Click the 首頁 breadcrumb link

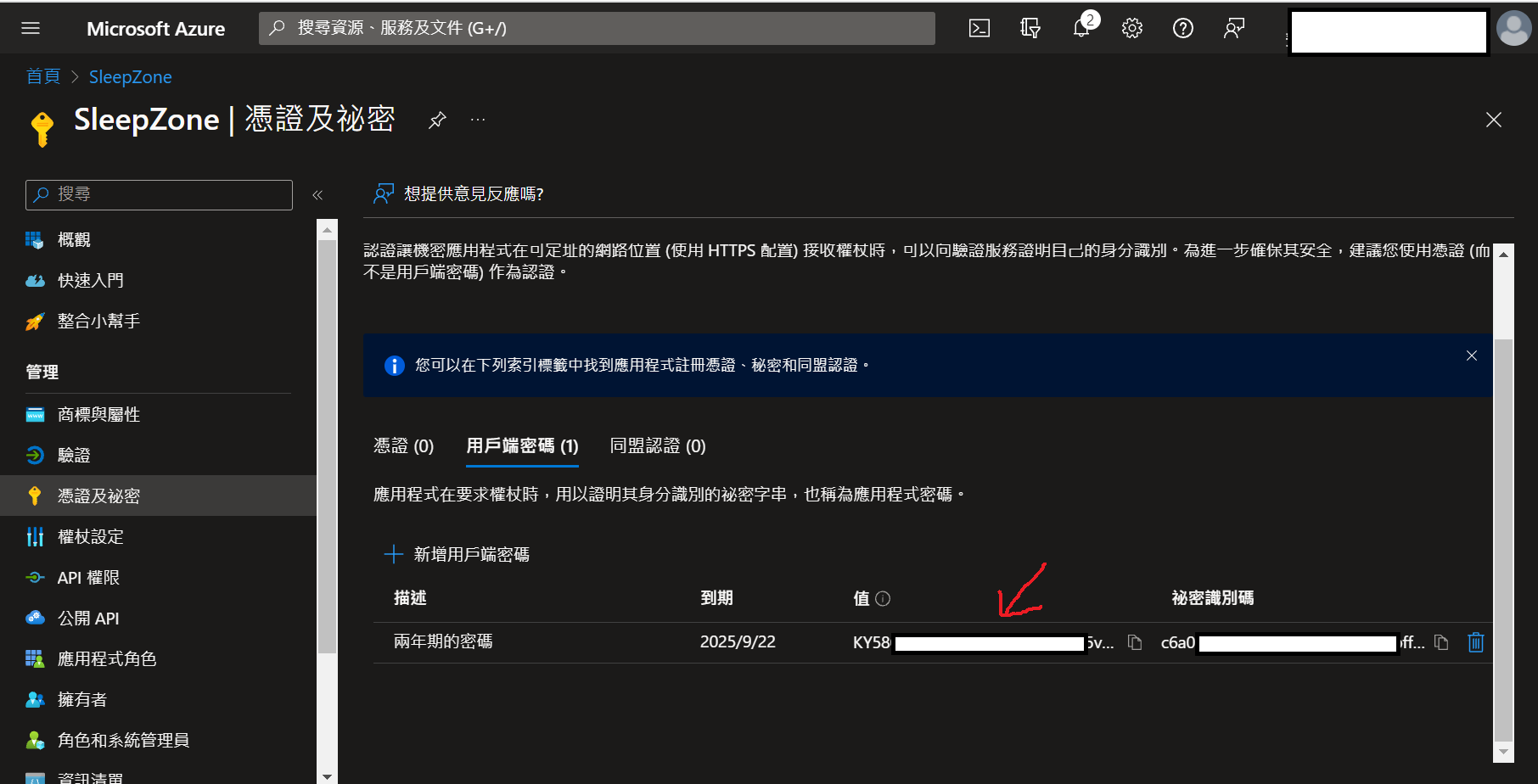click(x=43, y=77)
